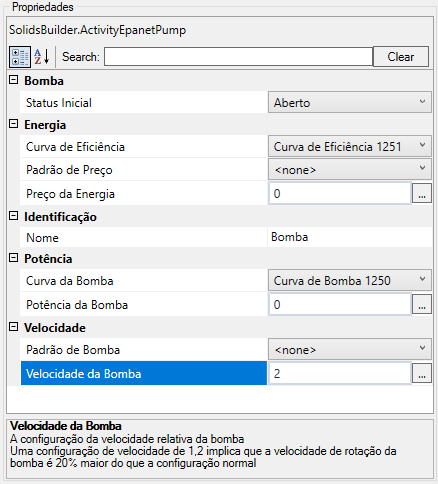Viewport: 438px width, 484px height.
Task: Open the Curva de Eficiência dropdown
Action: click(x=350, y=147)
